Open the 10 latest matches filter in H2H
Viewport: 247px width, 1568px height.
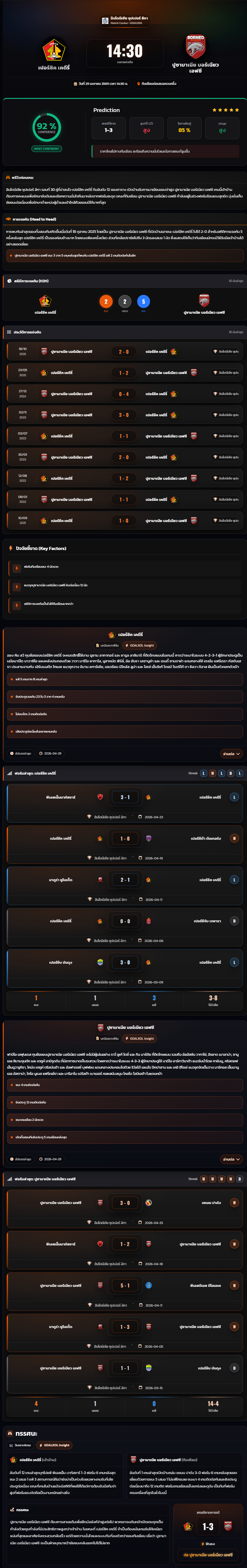pos(236,281)
